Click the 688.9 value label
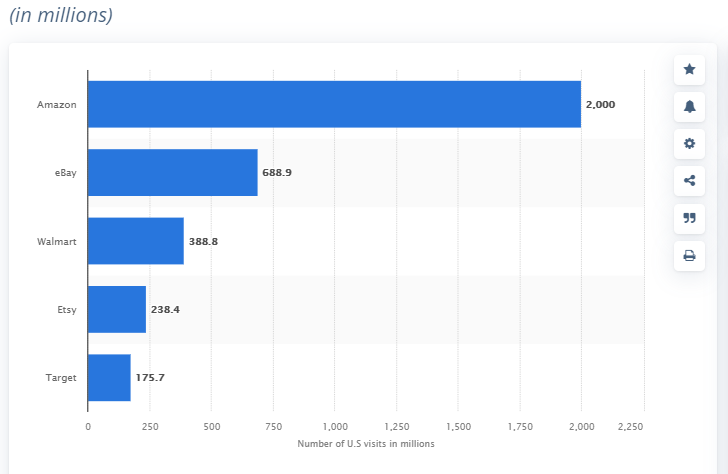 277,173
